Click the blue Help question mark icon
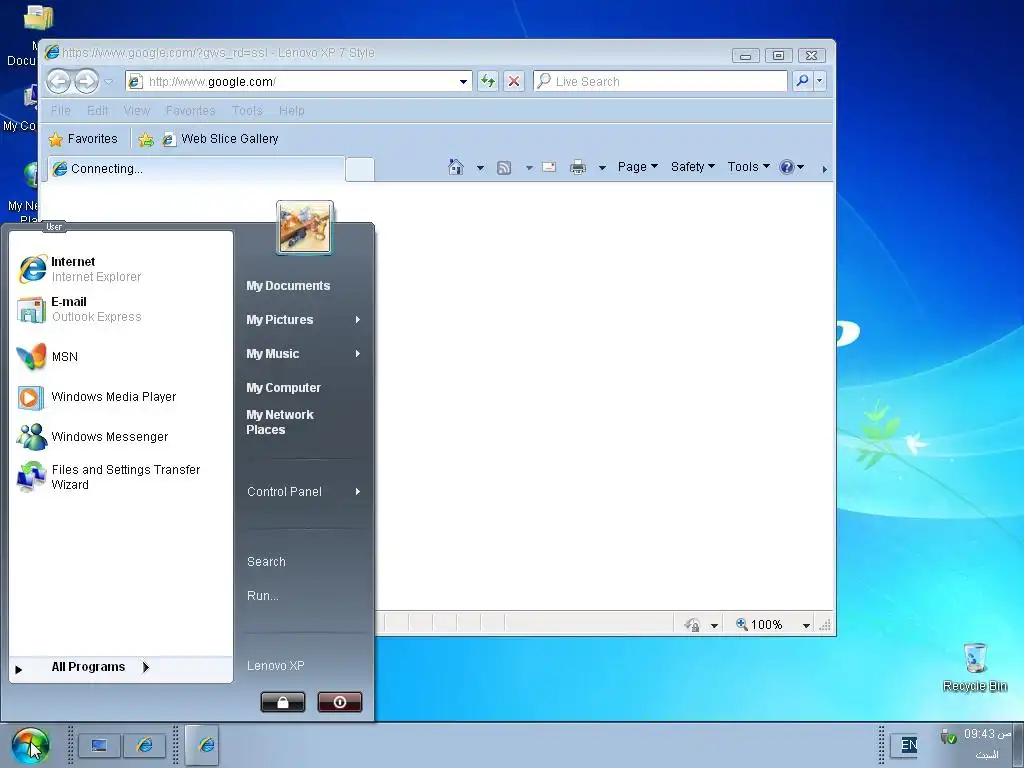Image resolution: width=1024 pixels, height=768 pixels. pyautogui.click(x=787, y=167)
